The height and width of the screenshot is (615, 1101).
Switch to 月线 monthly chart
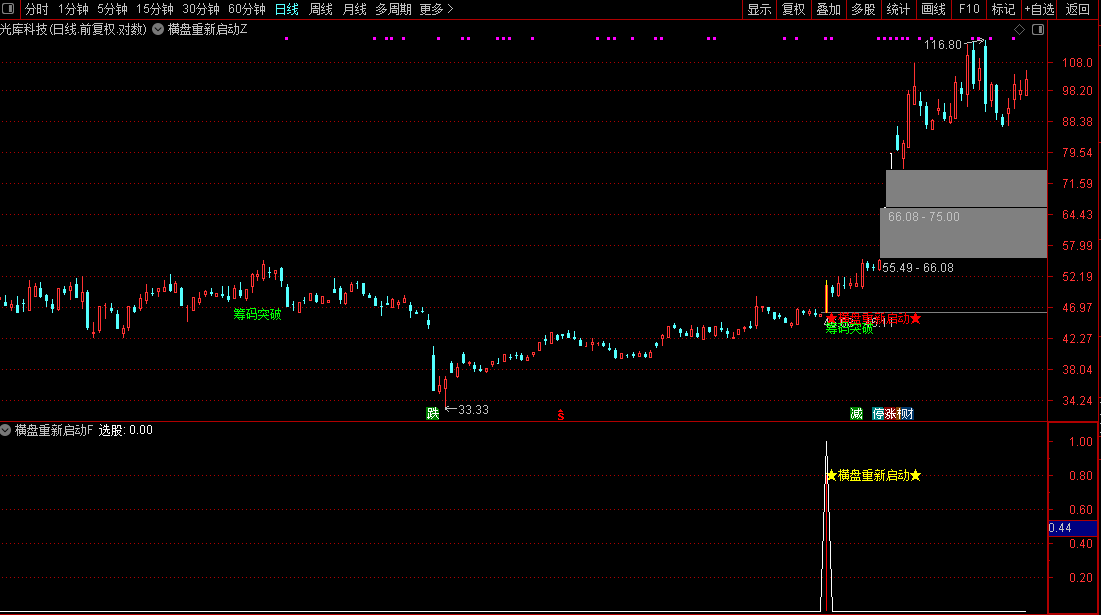(355, 9)
